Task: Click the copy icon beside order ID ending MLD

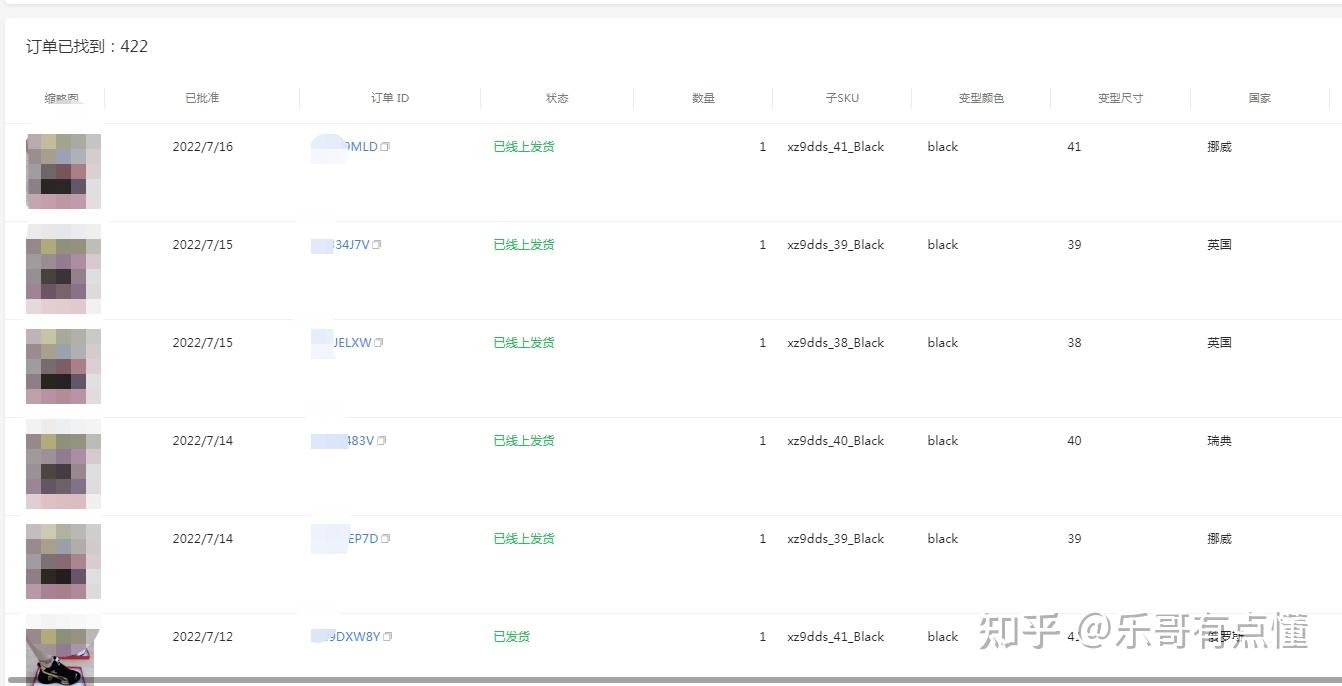Action: pyautogui.click(x=386, y=146)
